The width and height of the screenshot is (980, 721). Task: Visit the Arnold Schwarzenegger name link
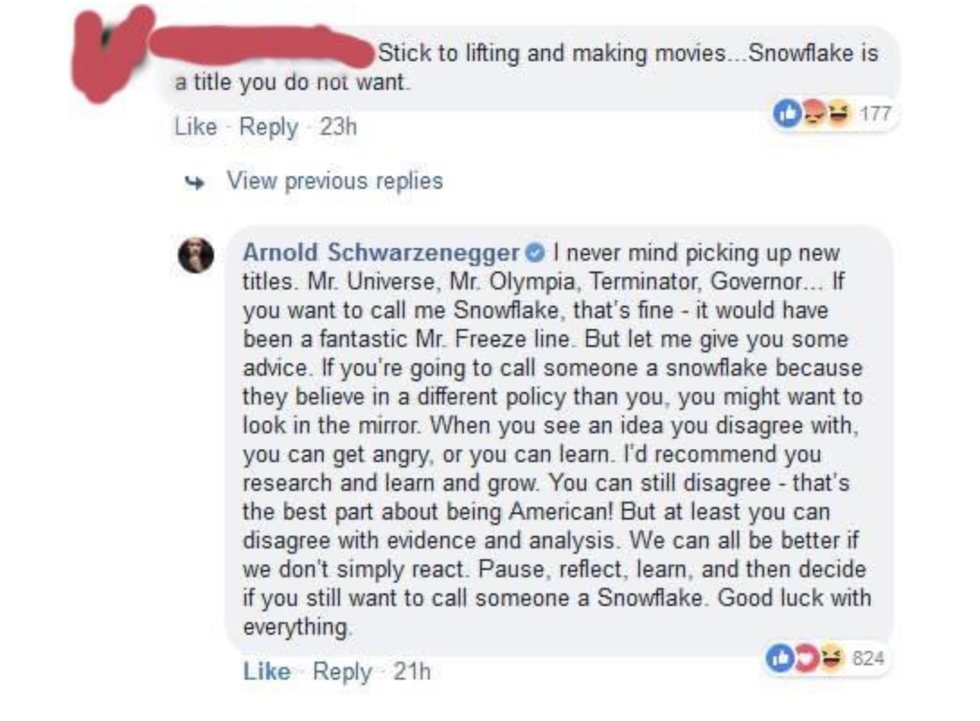pos(381,252)
